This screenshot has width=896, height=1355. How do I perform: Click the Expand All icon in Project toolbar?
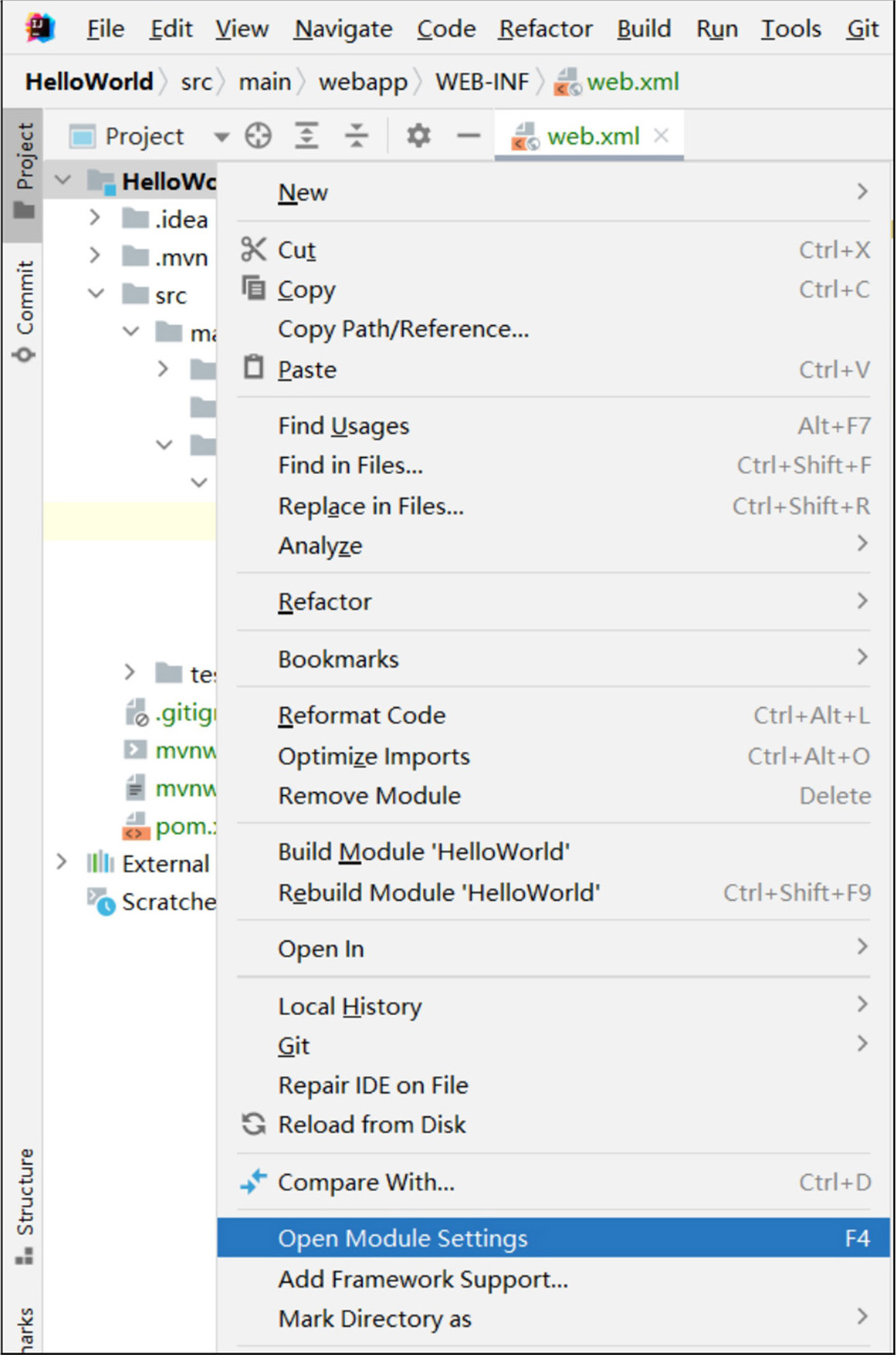click(307, 136)
